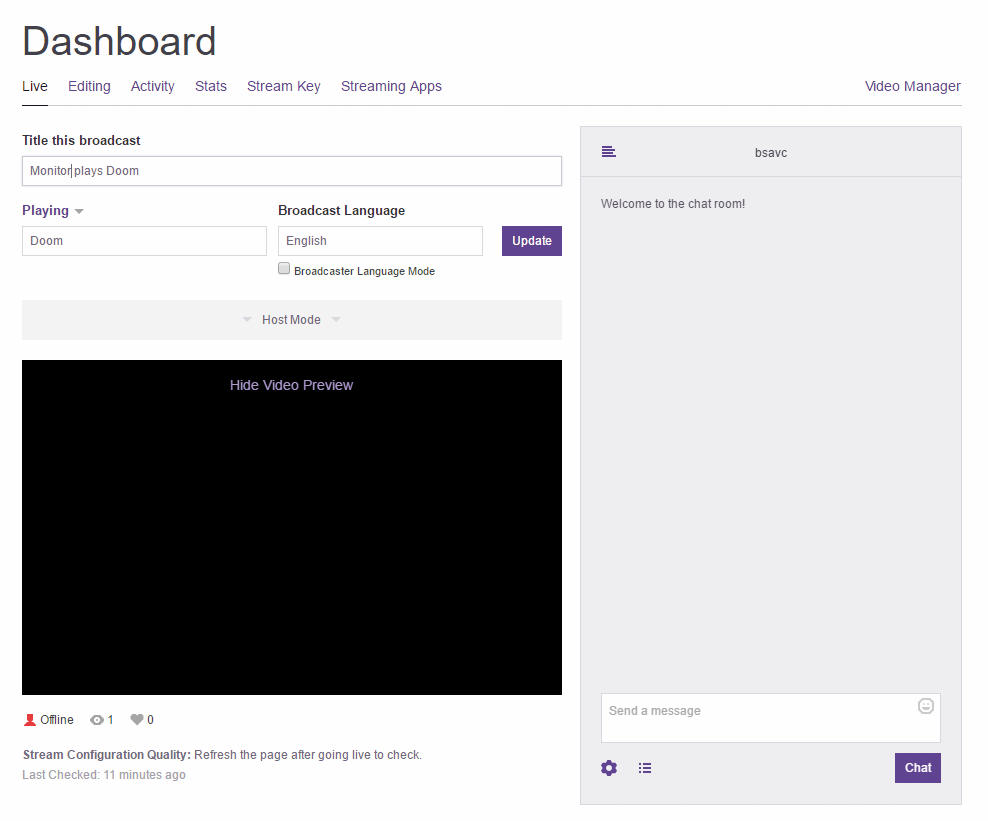Open the Video Manager link
The image size is (988, 821).
click(x=912, y=86)
